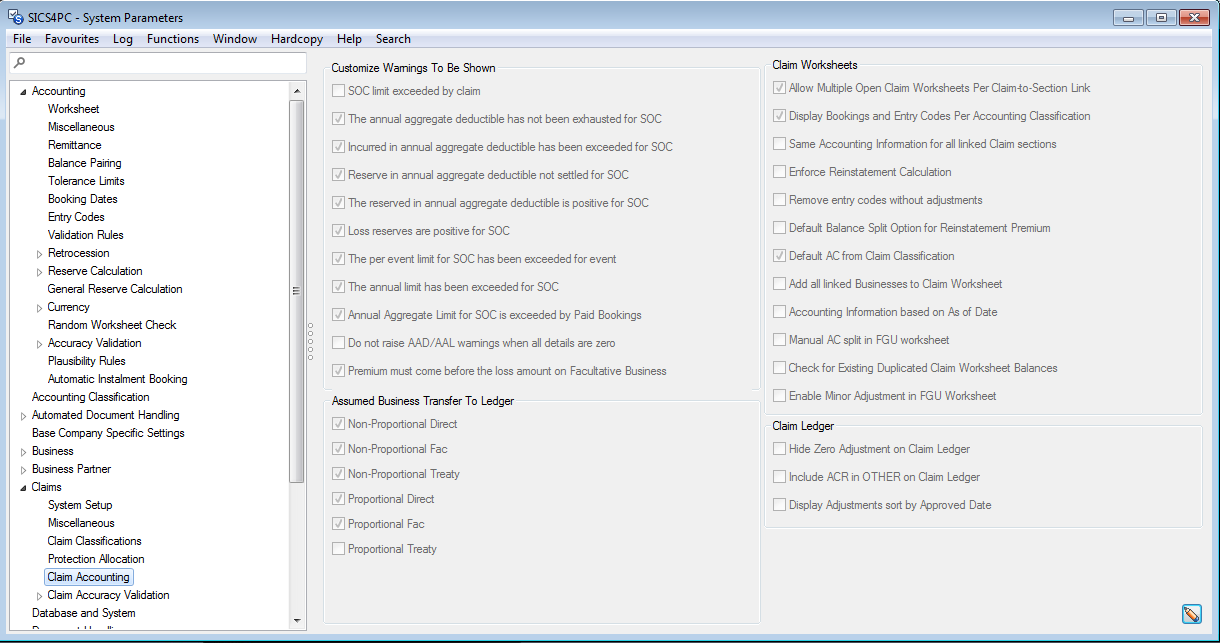Select Entry Codes under Accounting

76,217
